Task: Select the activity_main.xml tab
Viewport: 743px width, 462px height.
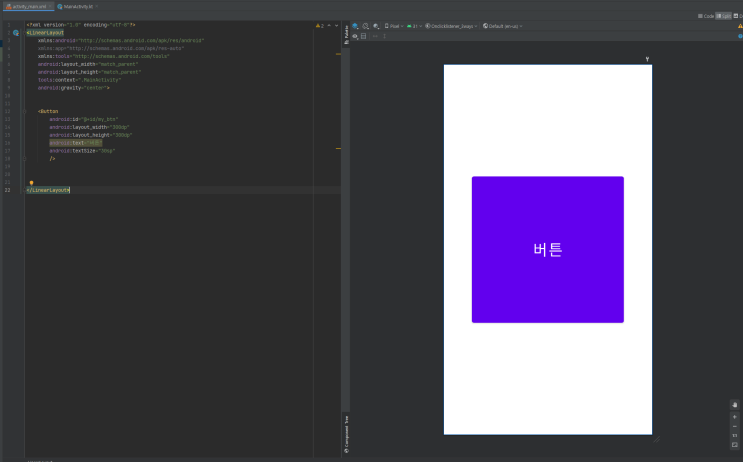Action: point(26,6)
